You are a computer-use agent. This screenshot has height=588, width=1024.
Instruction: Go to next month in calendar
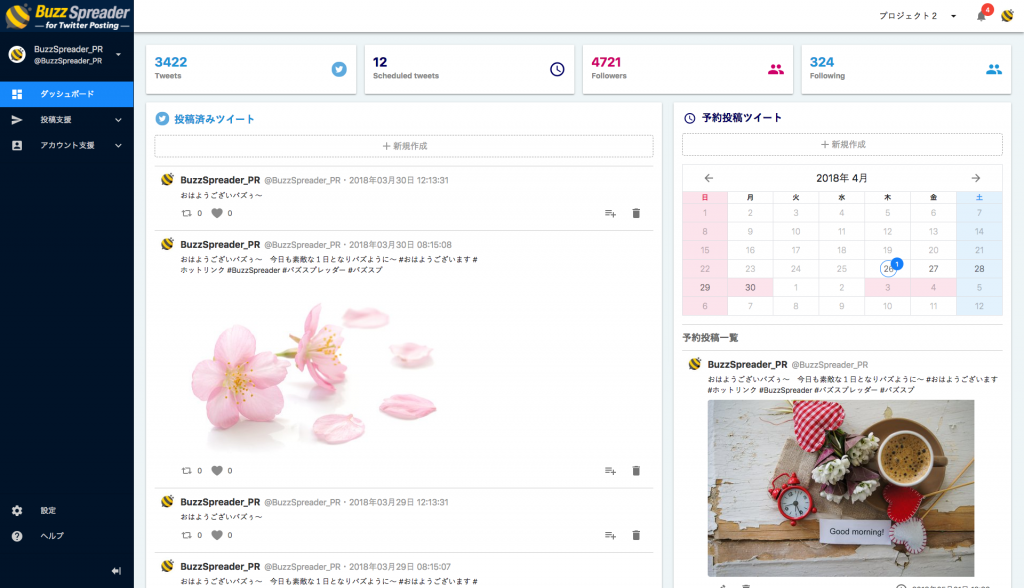(x=976, y=178)
